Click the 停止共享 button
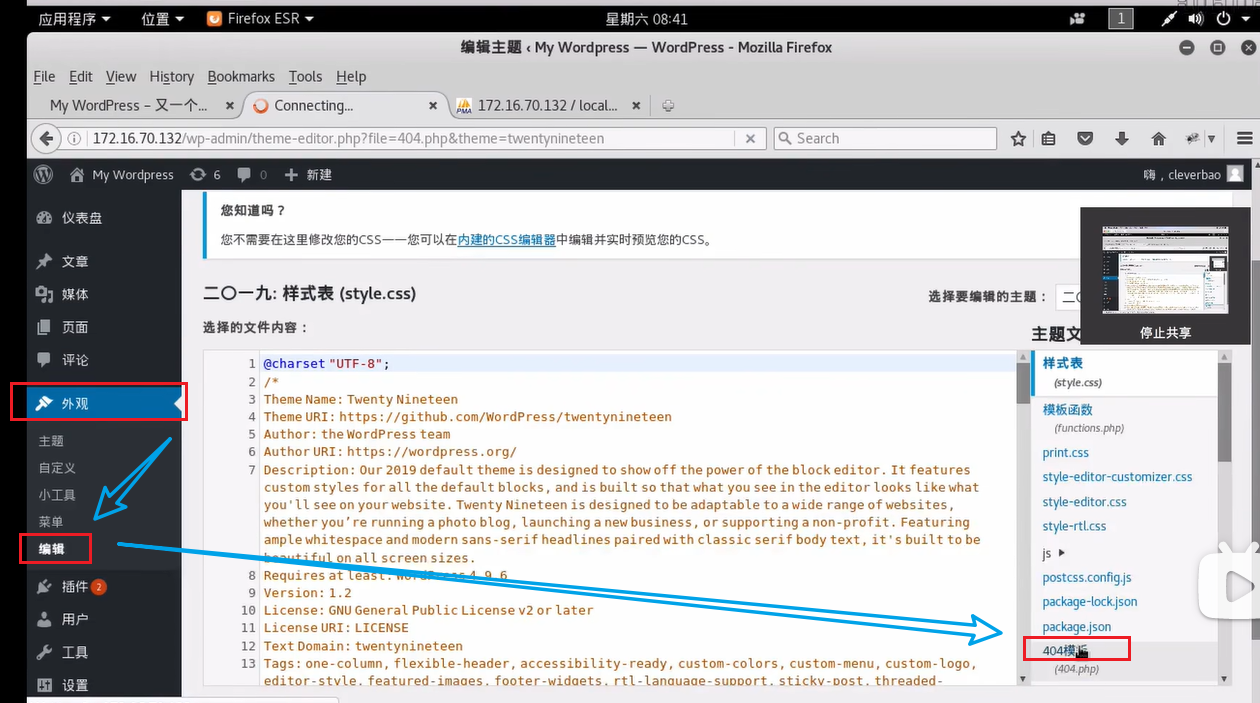Viewport: 1260px width, 703px height. tap(1166, 333)
